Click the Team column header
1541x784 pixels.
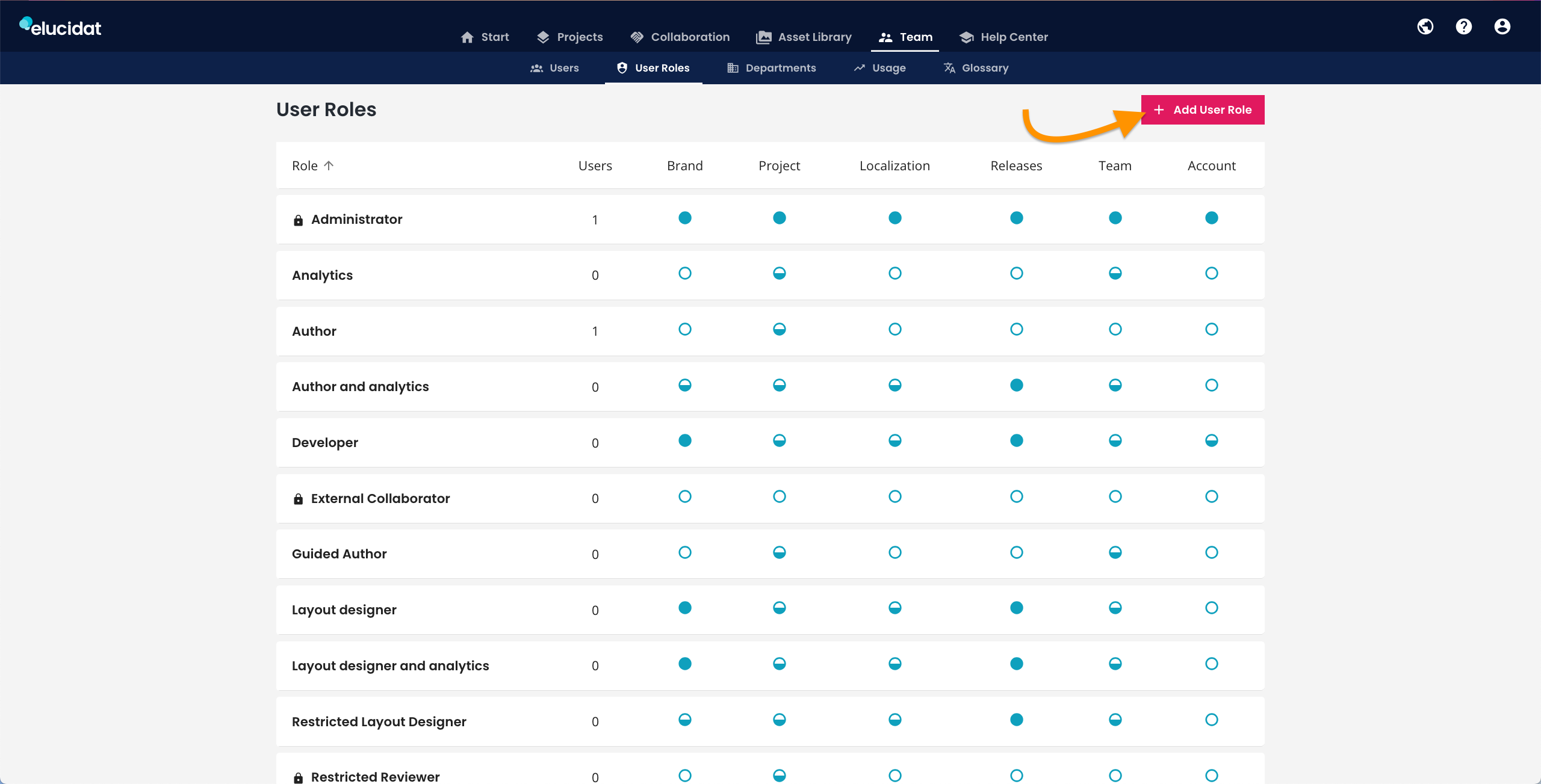coord(1115,165)
